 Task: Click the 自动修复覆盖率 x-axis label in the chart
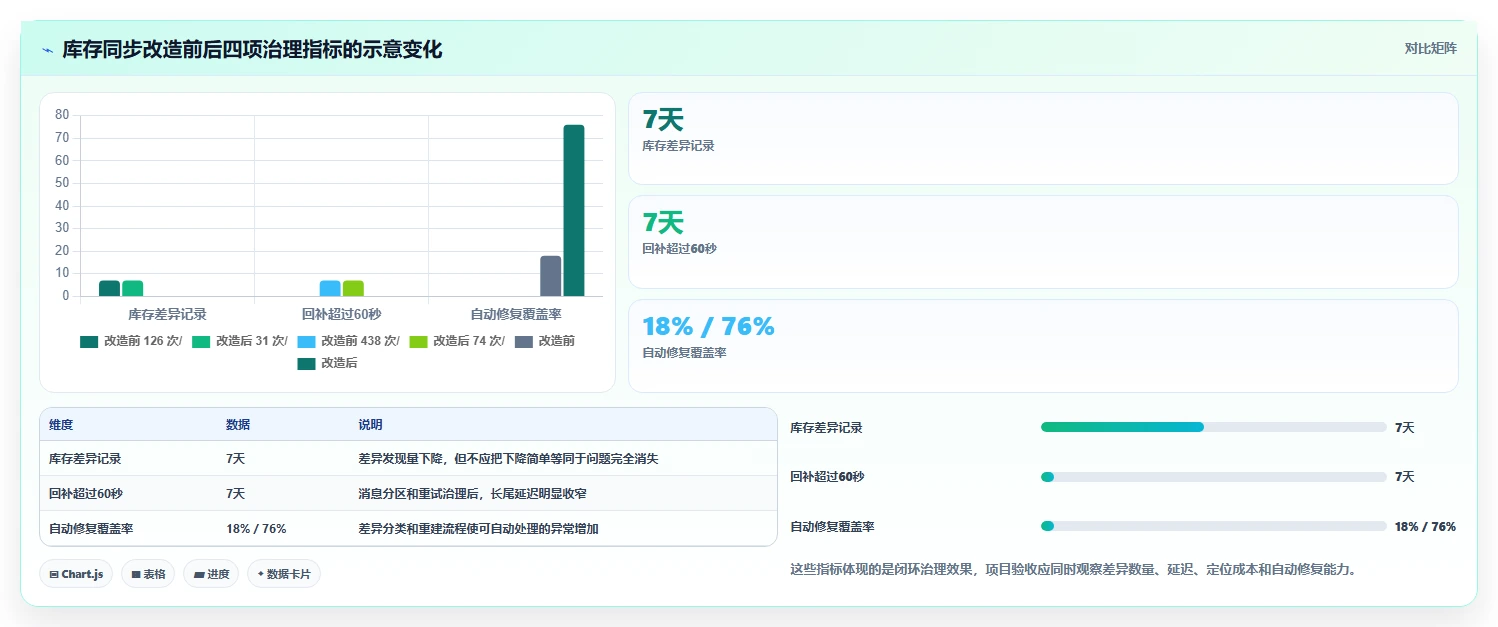tap(516, 314)
